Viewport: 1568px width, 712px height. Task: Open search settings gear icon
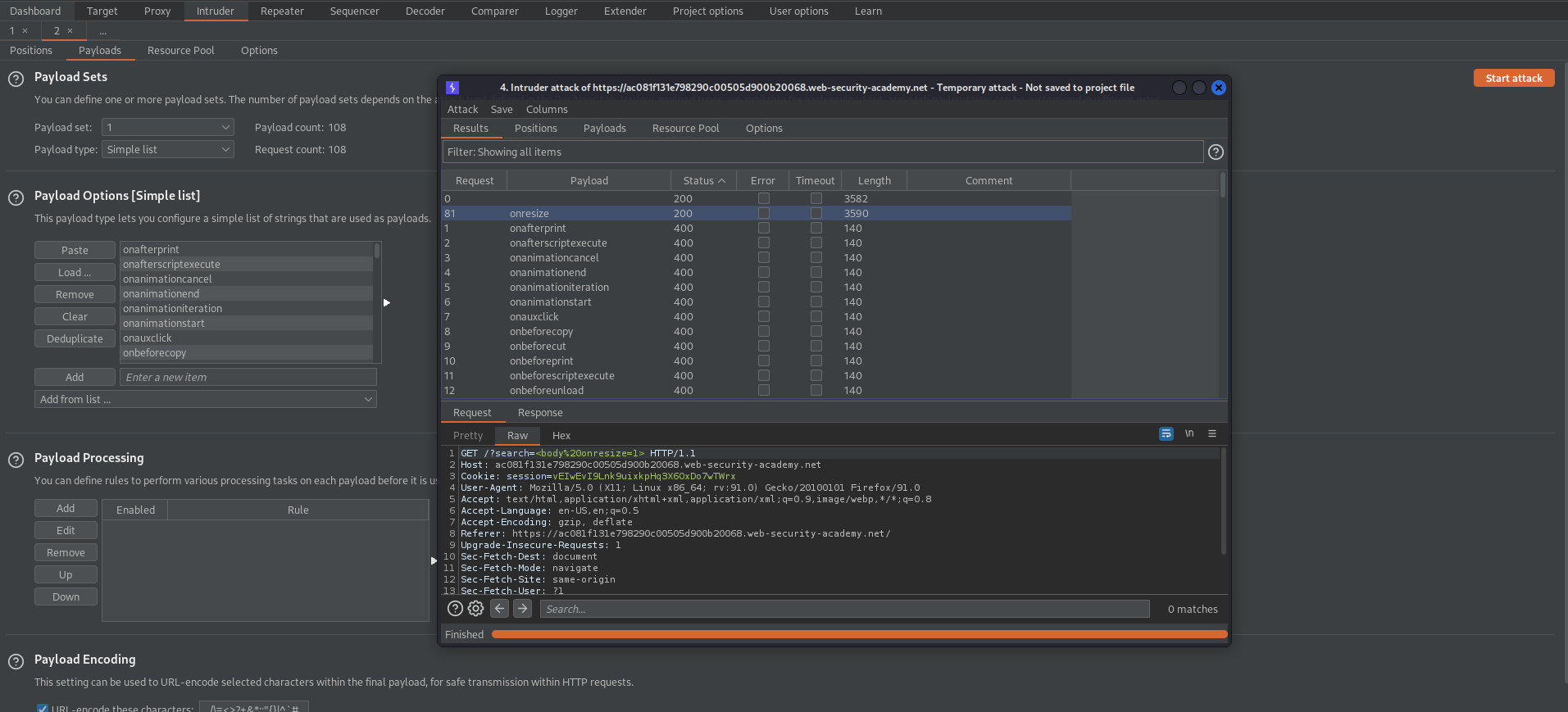pos(476,609)
